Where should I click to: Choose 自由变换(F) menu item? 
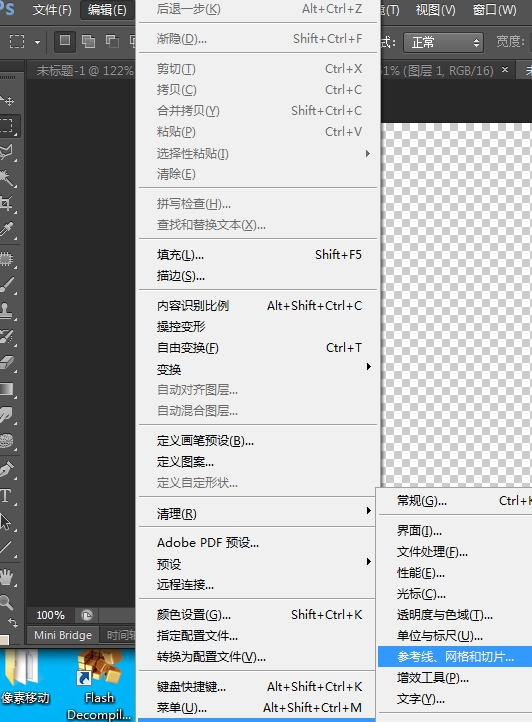(x=258, y=348)
